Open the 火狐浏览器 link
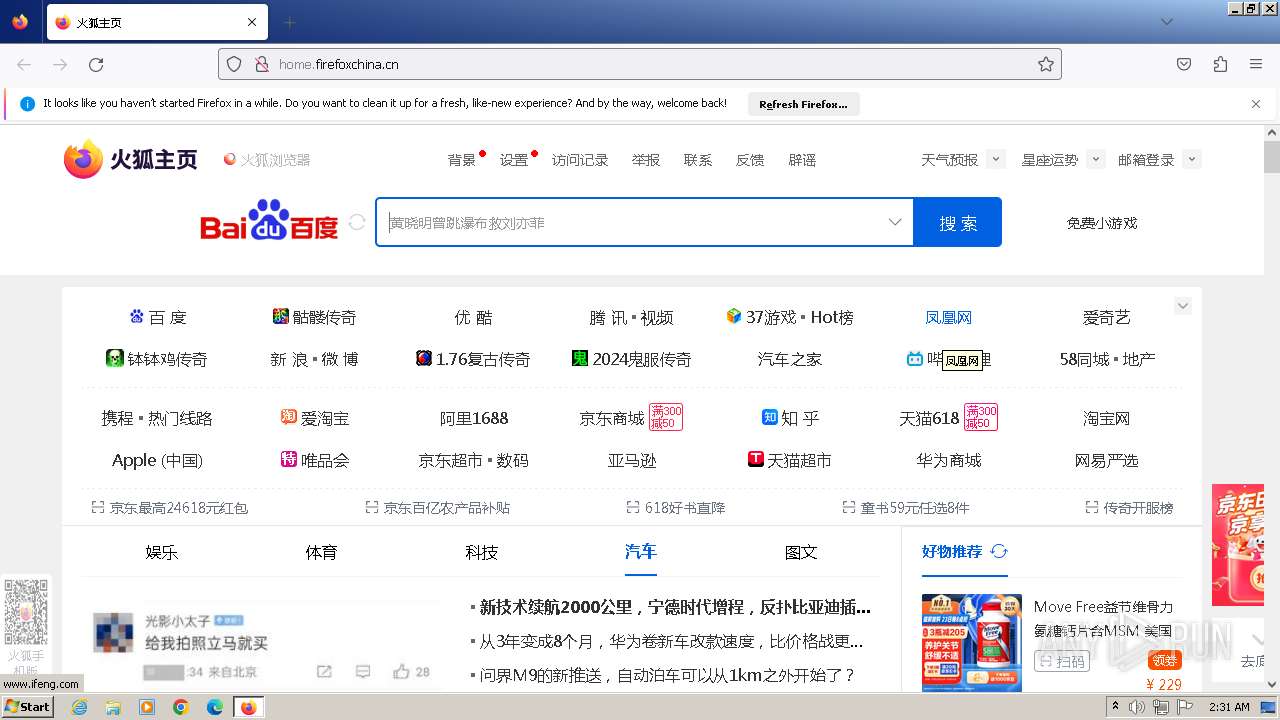1280x720 pixels. coord(267,160)
